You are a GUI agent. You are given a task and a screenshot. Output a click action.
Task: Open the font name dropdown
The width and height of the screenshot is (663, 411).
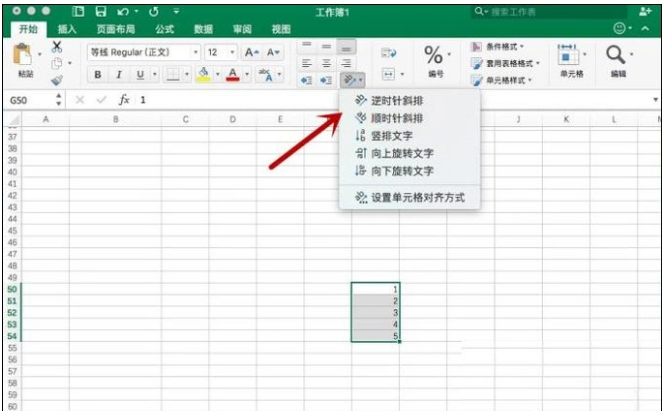[195, 53]
